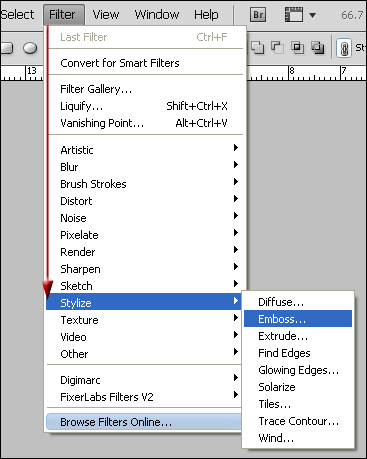This screenshot has width=367, height=459.
Task: Select the rounded rectangle shape tool icon
Action: pyautogui.click(x=7, y=48)
